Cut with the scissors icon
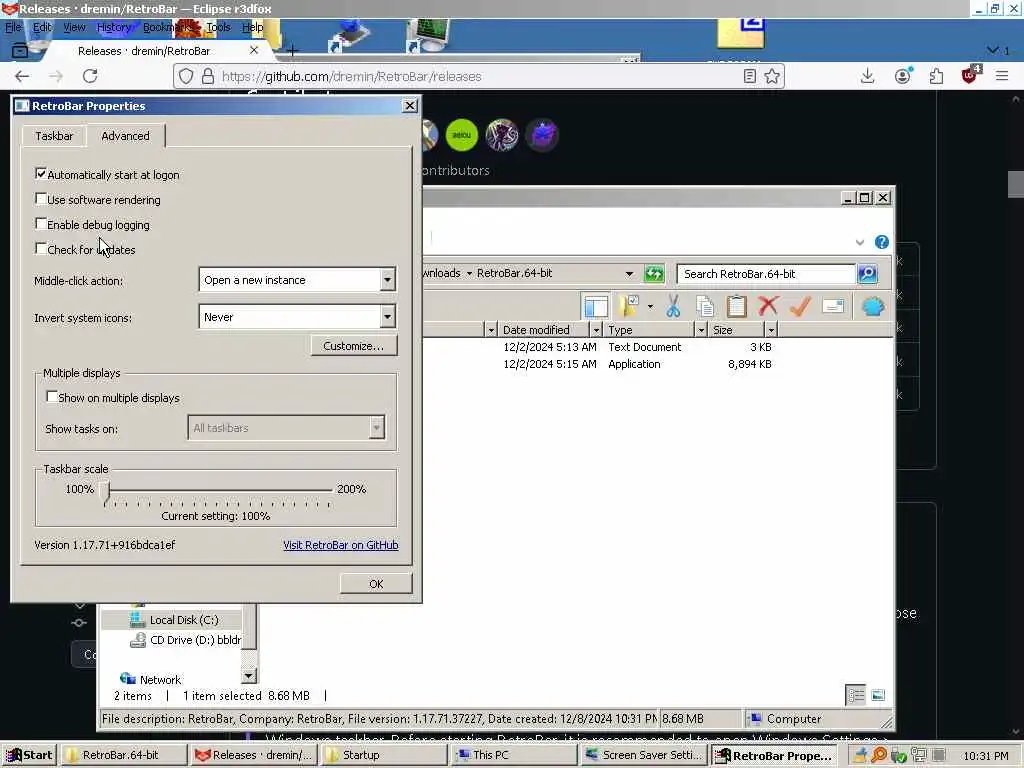1024x768 pixels. (x=673, y=306)
